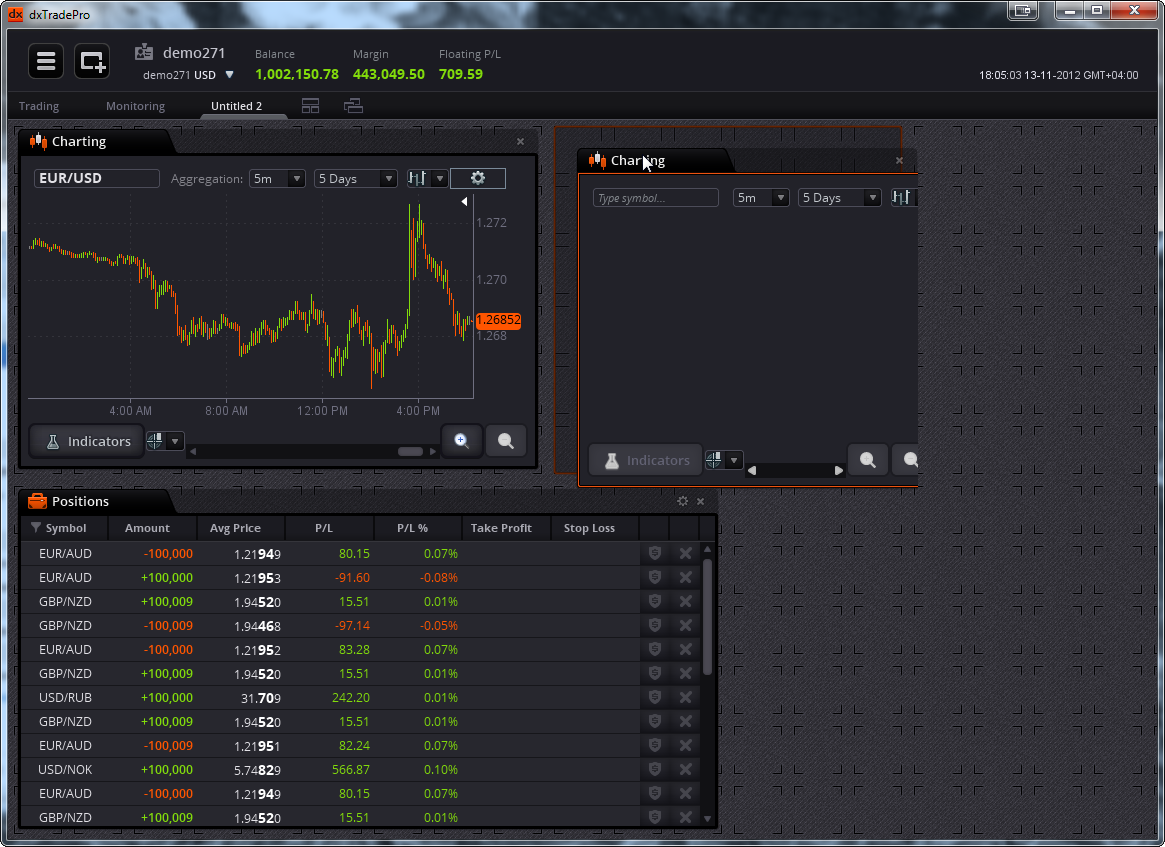
Task: Click the tile layout icon beside Untitled 2
Action: click(x=310, y=106)
